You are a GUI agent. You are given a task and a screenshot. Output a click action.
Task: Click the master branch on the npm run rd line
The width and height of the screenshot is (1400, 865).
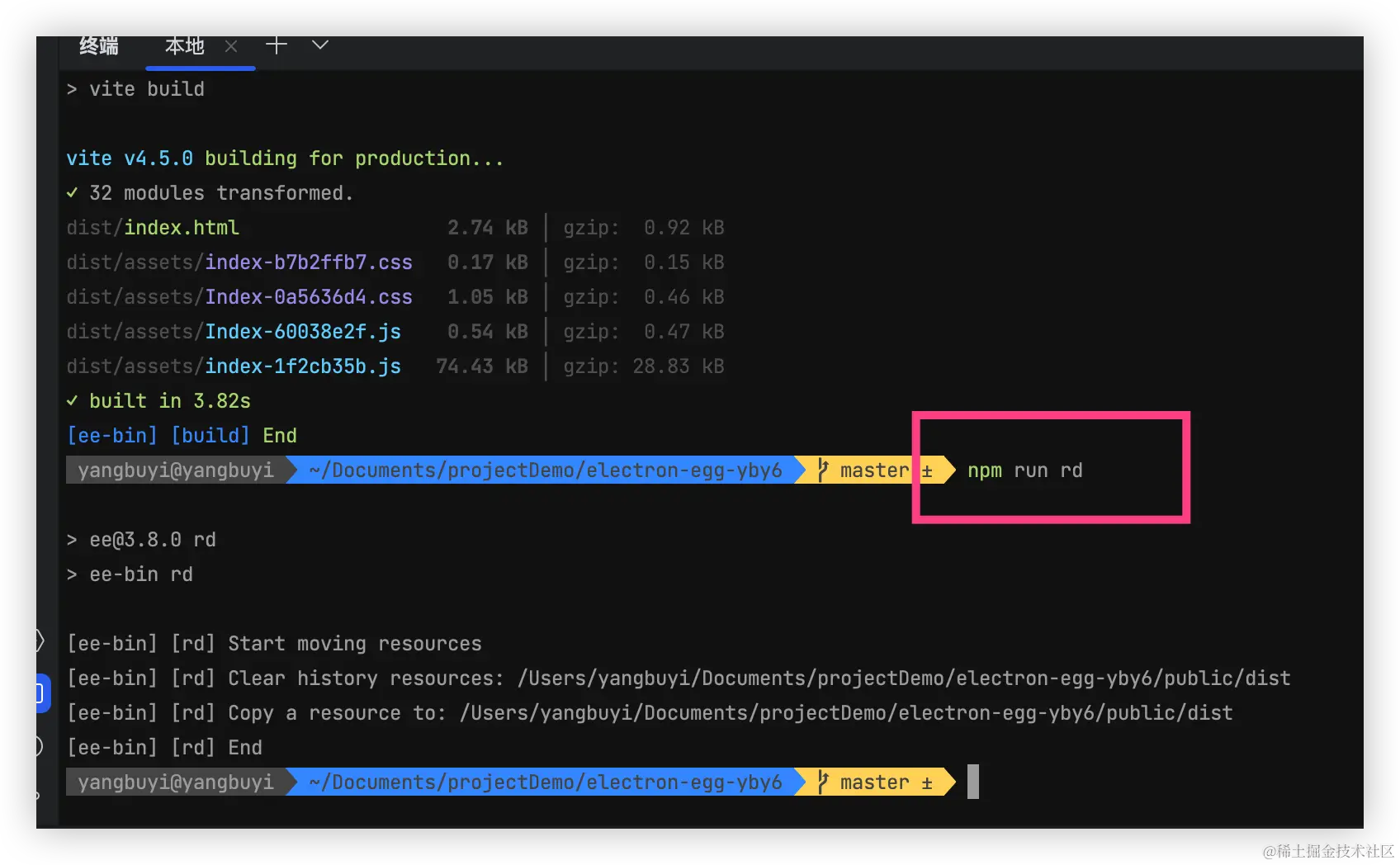click(874, 470)
